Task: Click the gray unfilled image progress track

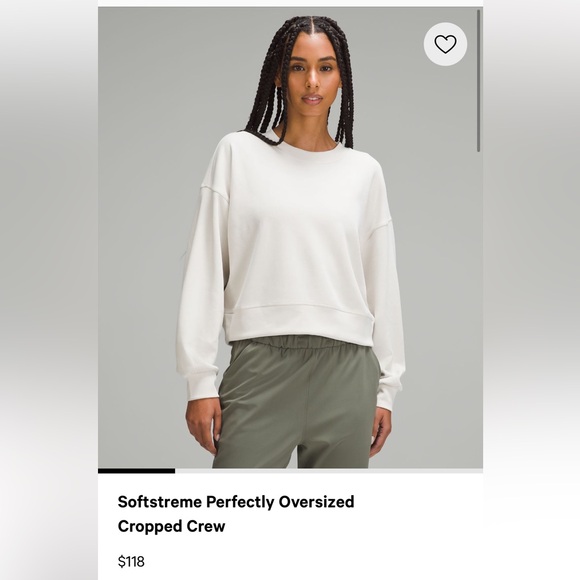Action: tap(329, 471)
